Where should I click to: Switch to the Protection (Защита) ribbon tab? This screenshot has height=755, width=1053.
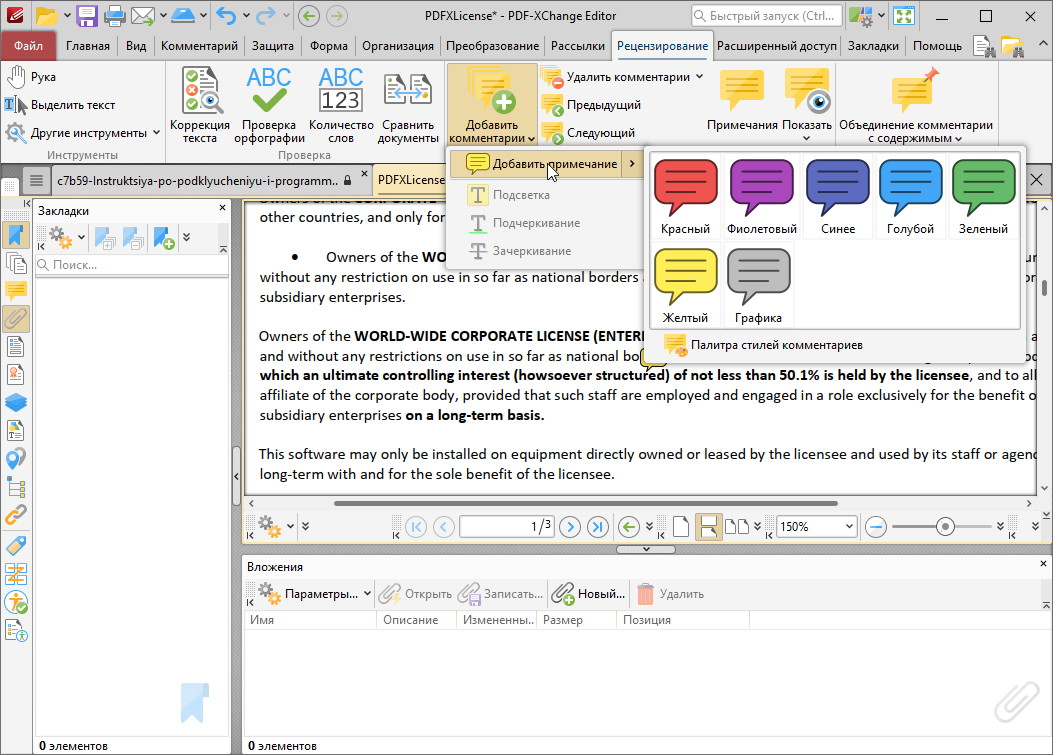[272, 46]
